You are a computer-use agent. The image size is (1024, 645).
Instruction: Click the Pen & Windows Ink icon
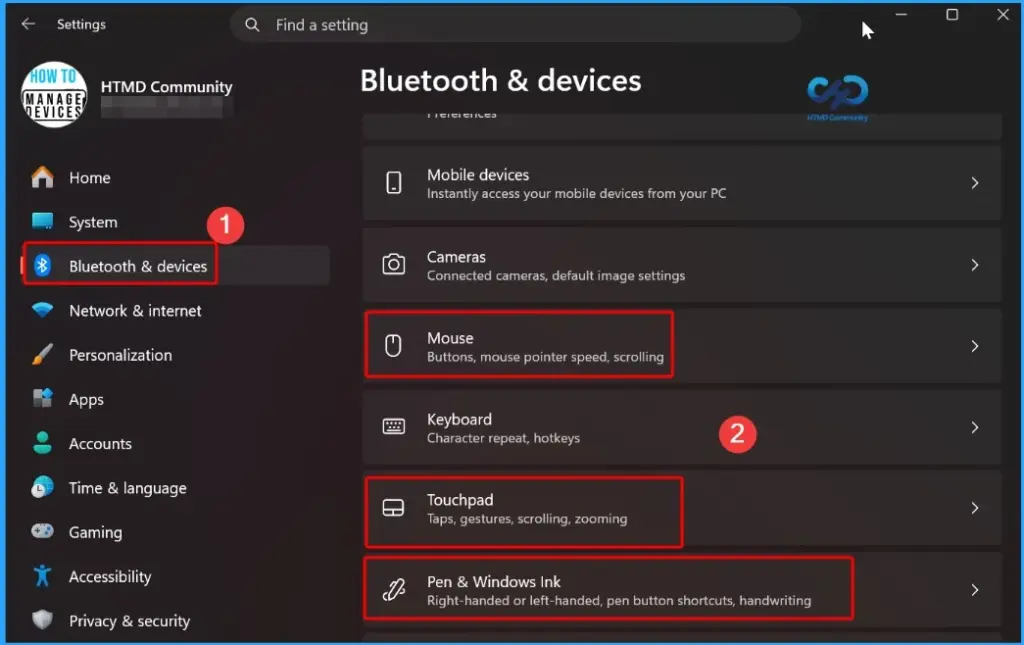tap(394, 590)
